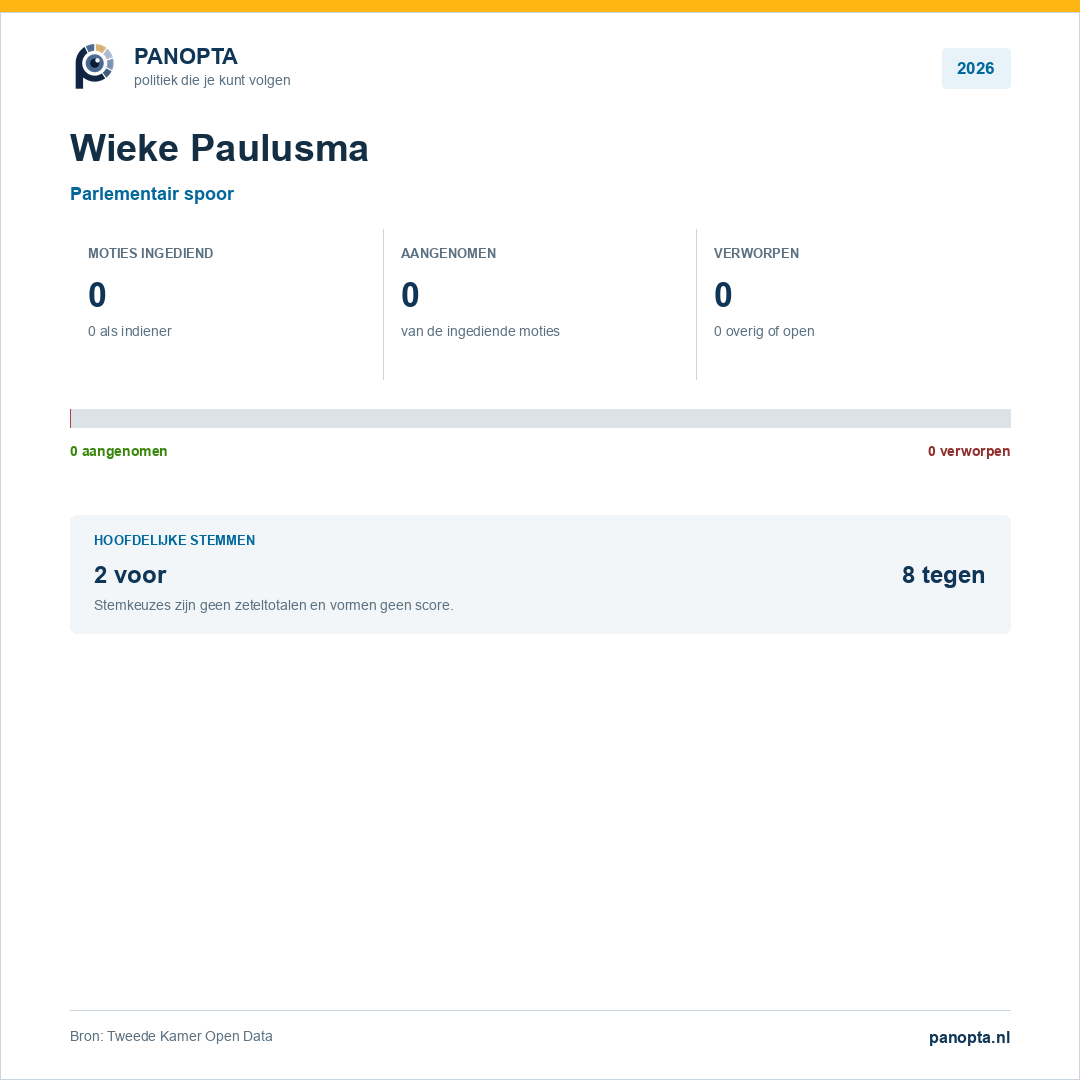The height and width of the screenshot is (1080, 1080).
Task: Select the 2 voor vote count
Action: click(x=130, y=574)
